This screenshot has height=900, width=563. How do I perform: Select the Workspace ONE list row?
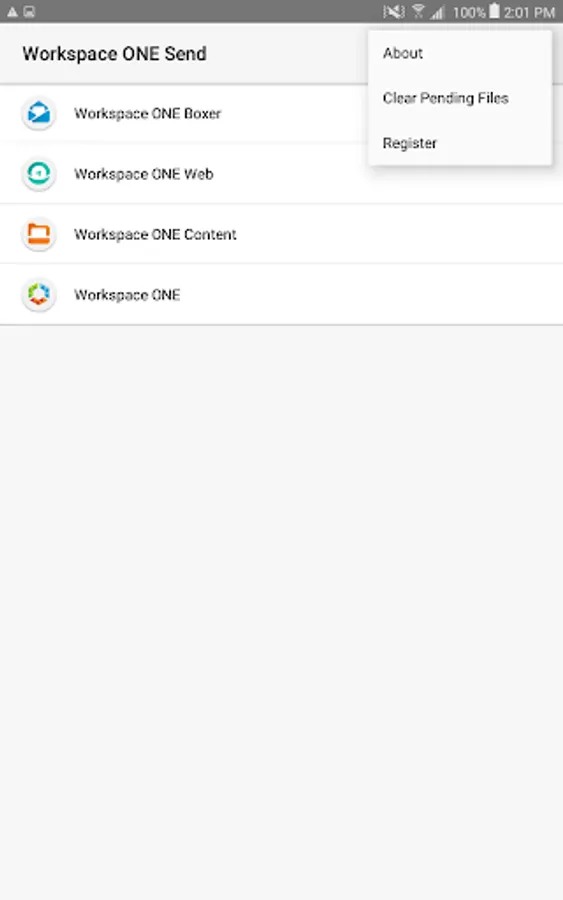tap(281, 294)
